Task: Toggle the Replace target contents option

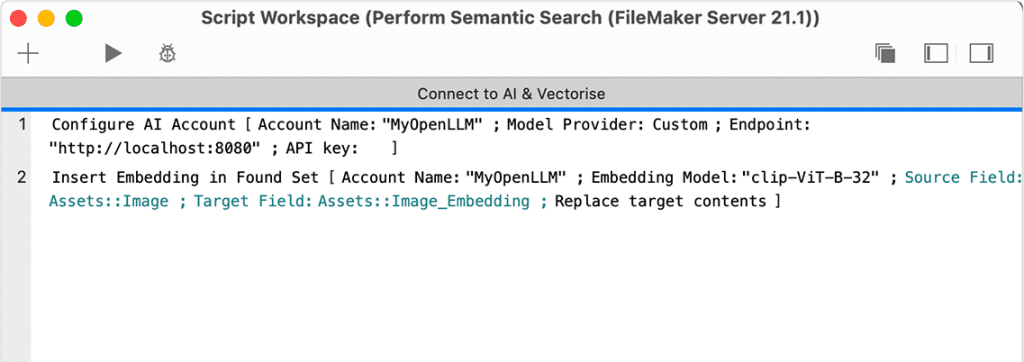Action: click(x=660, y=201)
